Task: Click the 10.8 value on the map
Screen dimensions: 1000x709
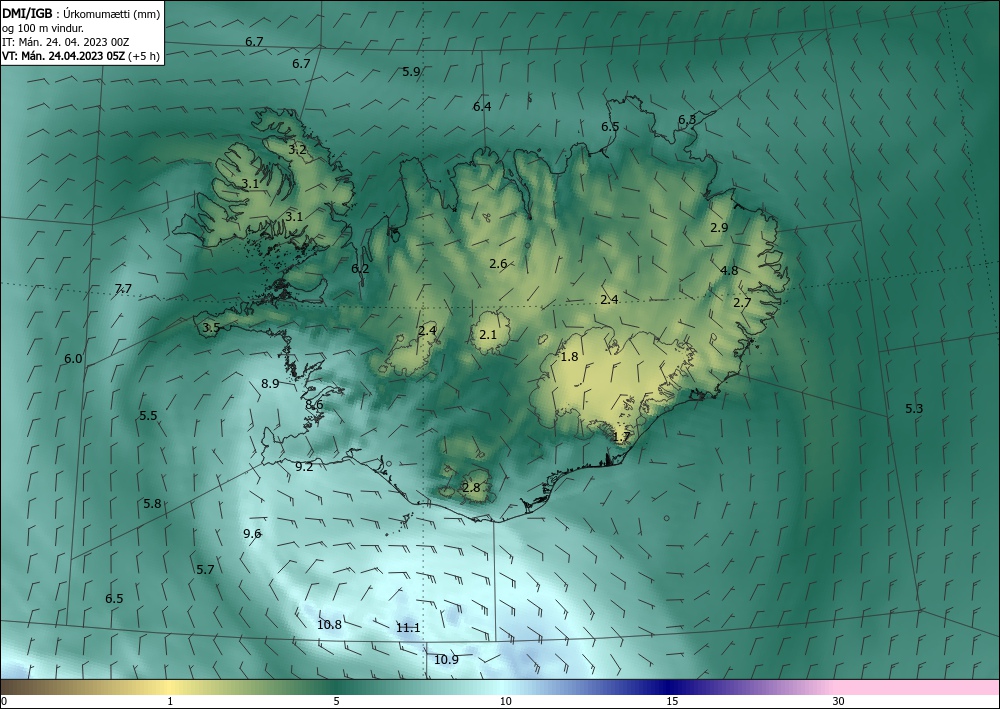Action: click(x=329, y=625)
